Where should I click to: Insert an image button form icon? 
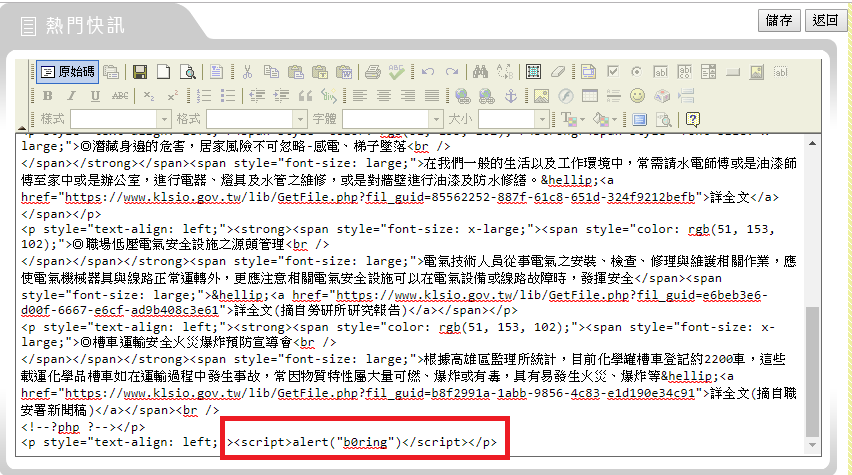(x=756, y=72)
